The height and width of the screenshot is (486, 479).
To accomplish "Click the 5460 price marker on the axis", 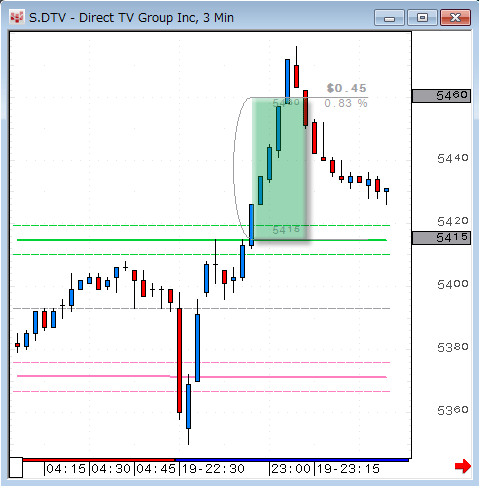I will click(441, 96).
